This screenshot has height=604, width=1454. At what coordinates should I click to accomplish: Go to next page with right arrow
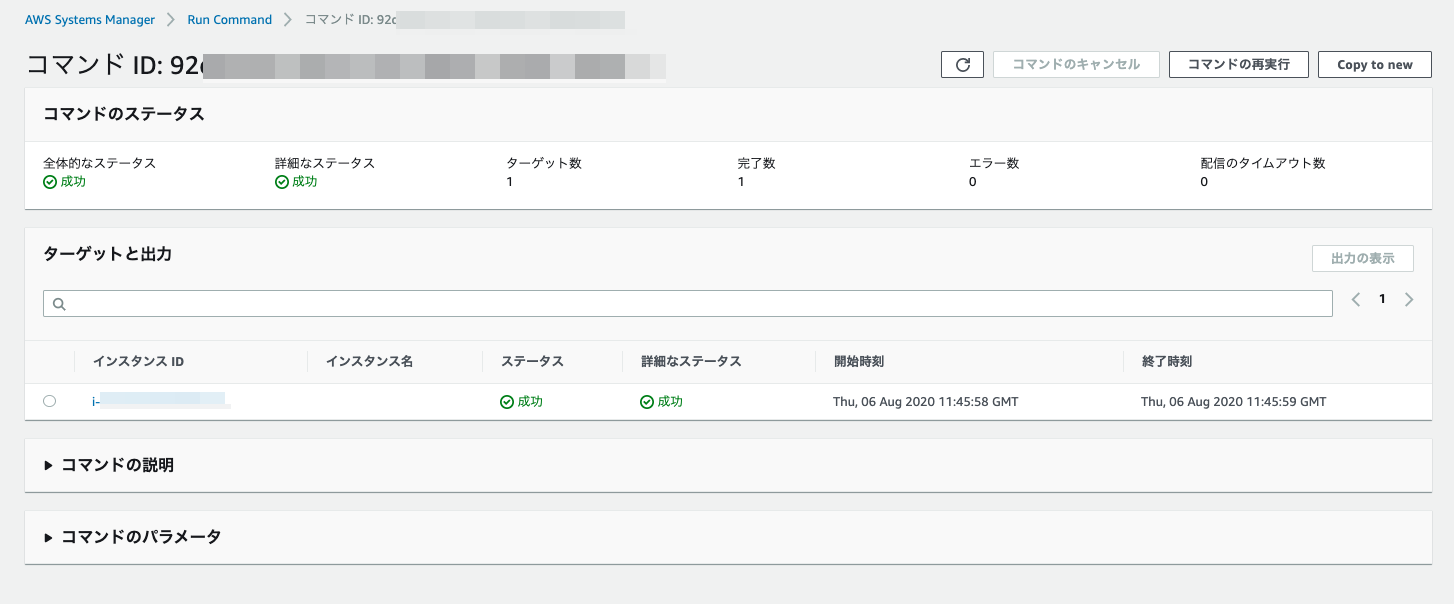[x=1409, y=298]
